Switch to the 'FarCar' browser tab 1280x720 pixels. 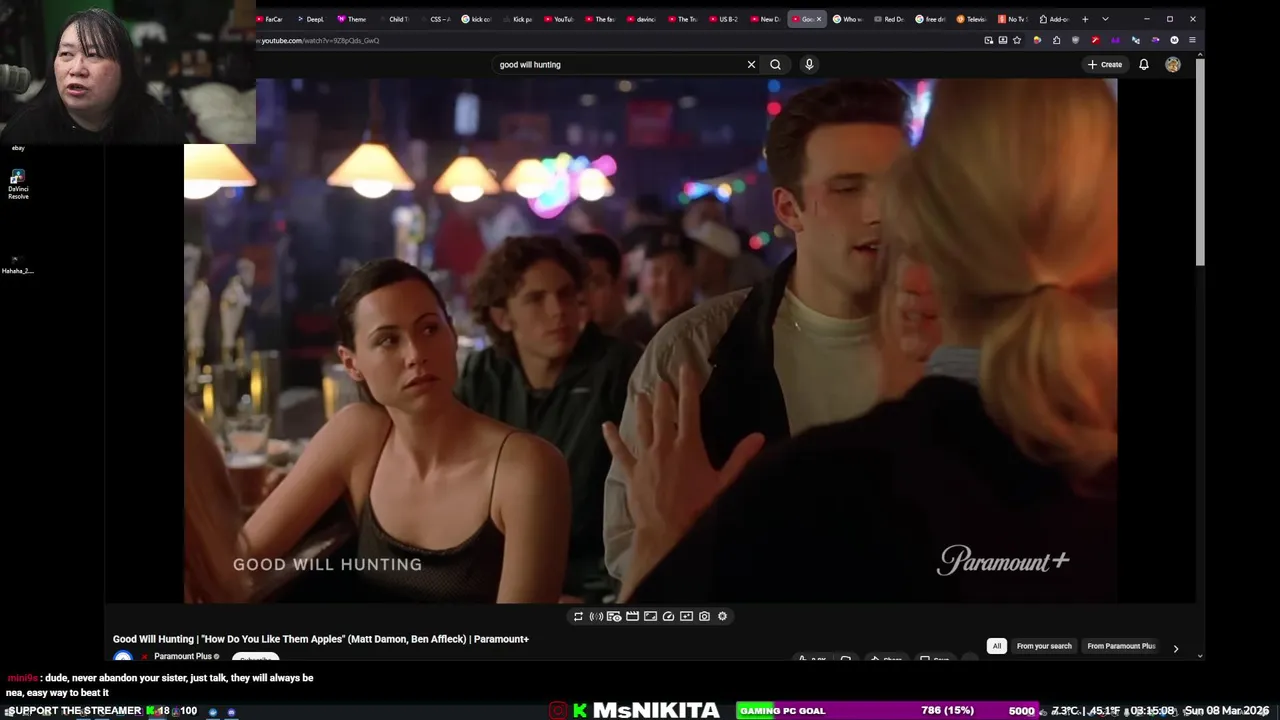tap(270, 19)
